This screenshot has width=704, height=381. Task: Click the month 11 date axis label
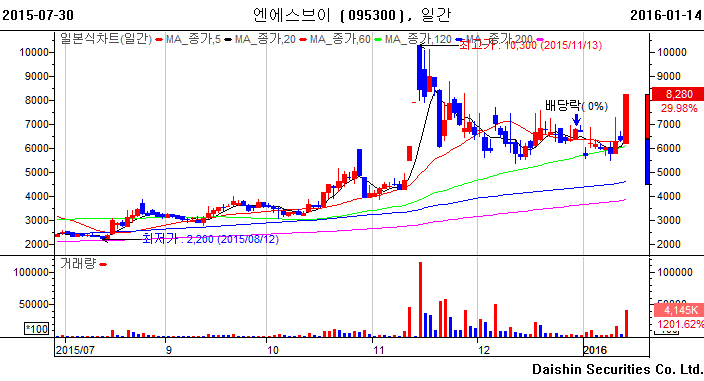pos(378,350)
